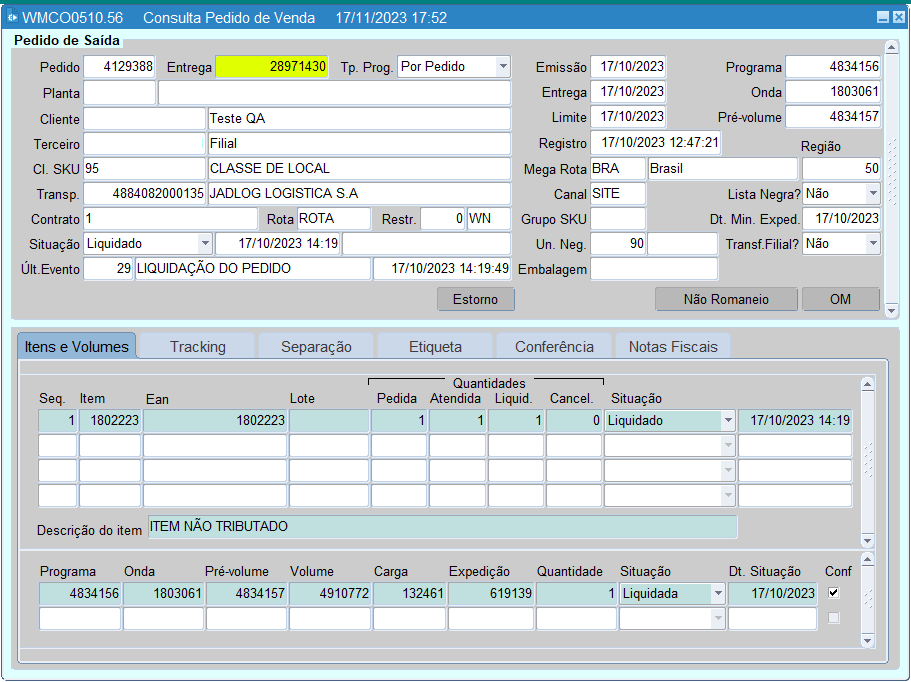This screenshot has width=911, height=682.
Task: Click the OM button
Action: [840, 299]
